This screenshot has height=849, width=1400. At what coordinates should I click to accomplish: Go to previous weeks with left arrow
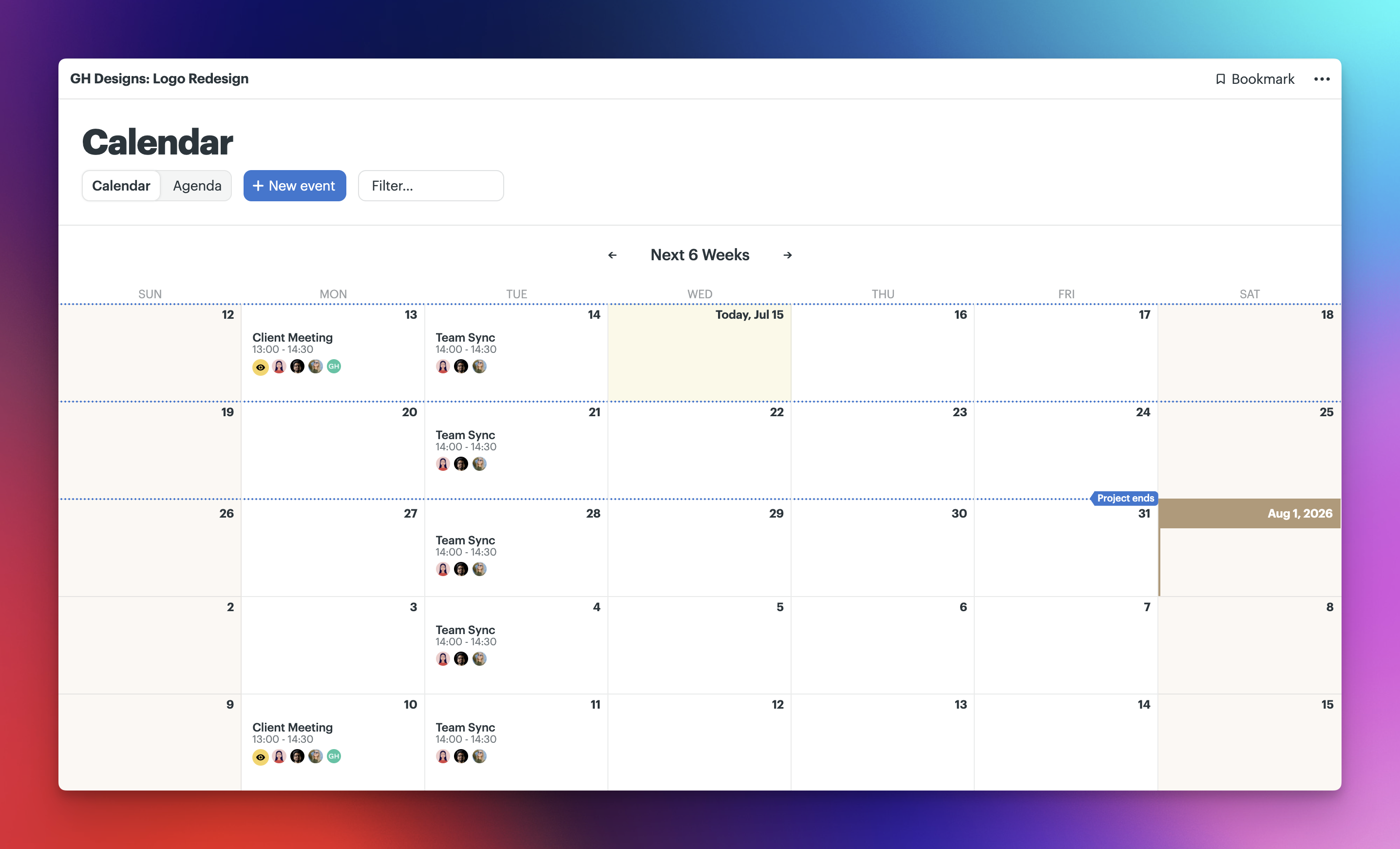click(612, 255)
